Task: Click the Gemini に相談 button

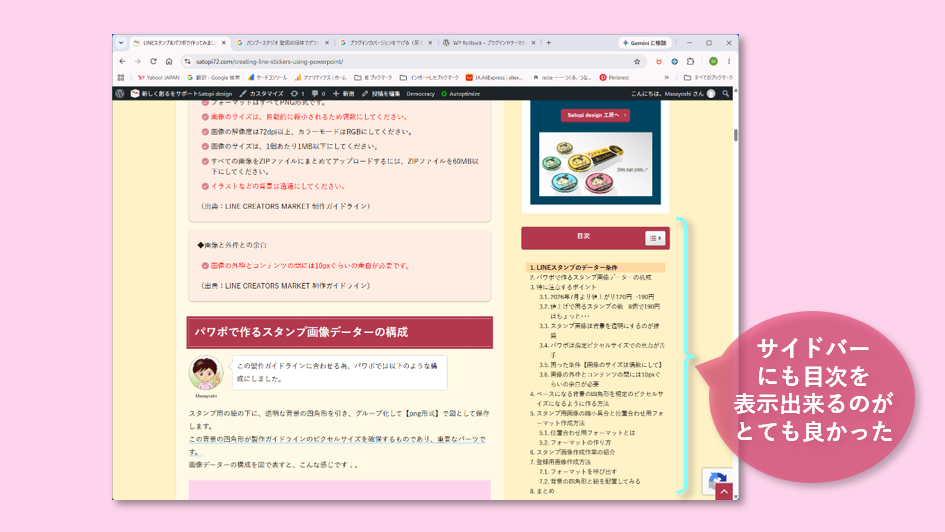Action: click(x=645, y=43)
